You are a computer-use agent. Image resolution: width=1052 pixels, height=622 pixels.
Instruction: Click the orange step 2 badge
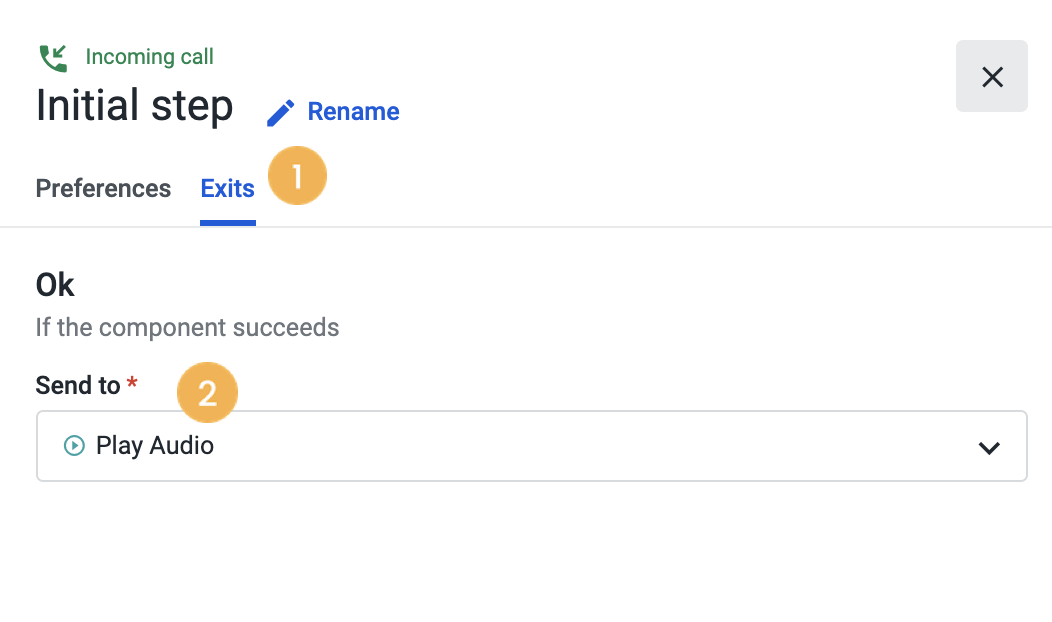pos(207,393)
